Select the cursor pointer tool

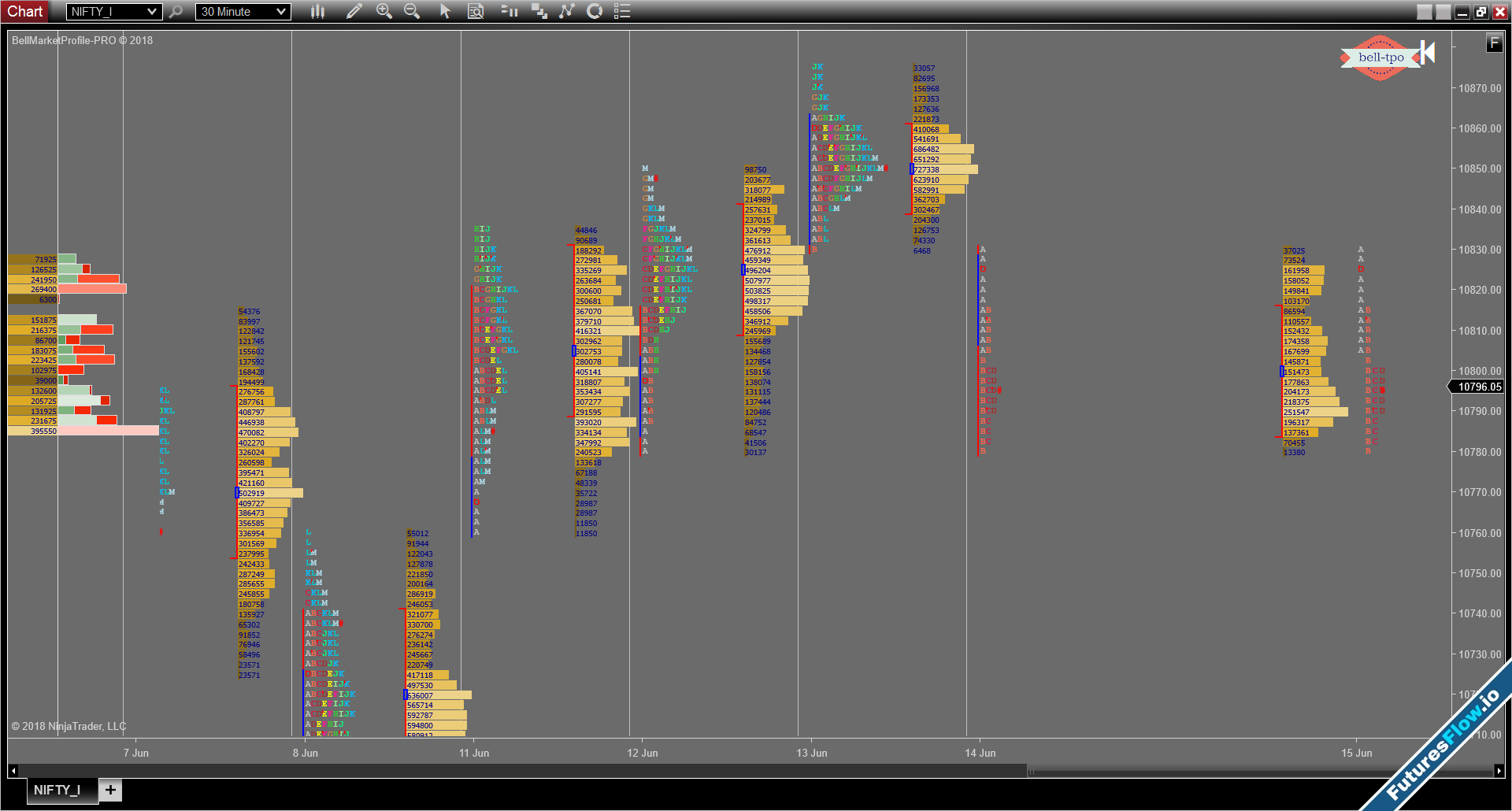tap(445, 11)
